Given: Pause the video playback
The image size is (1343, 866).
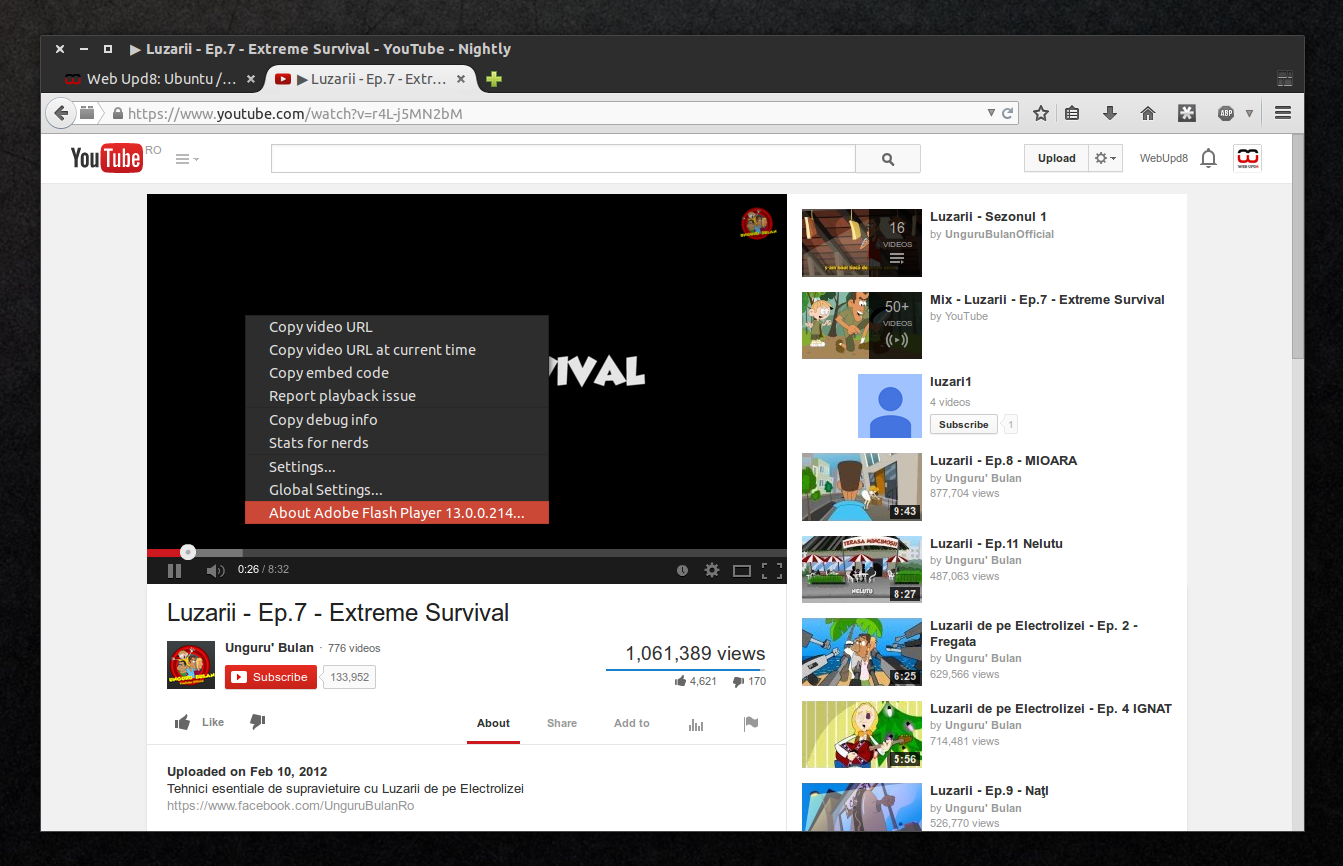Looking at the screenshot, I should point(174,571).
